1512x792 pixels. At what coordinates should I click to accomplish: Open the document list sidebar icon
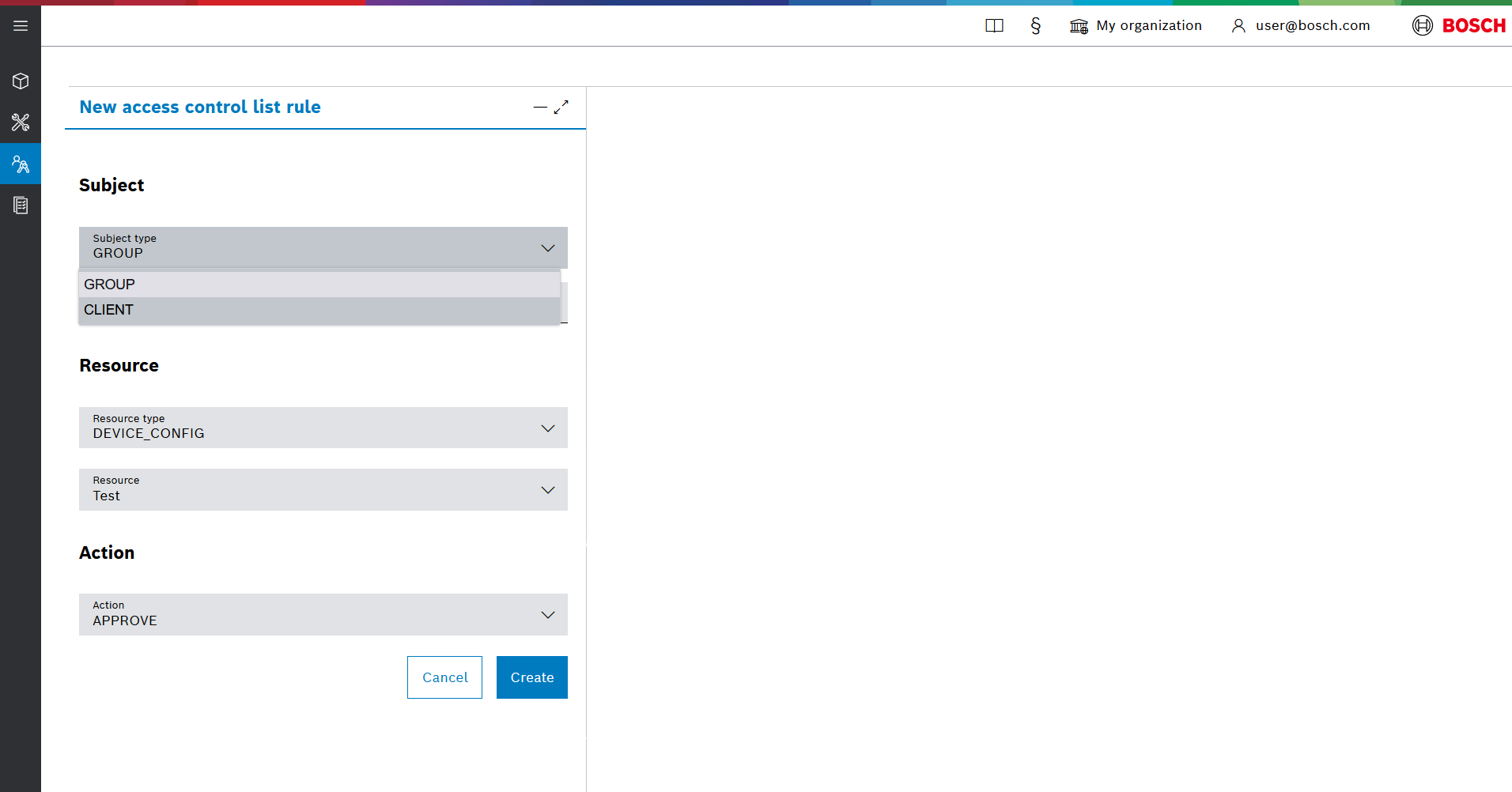[x=21, y=206]
